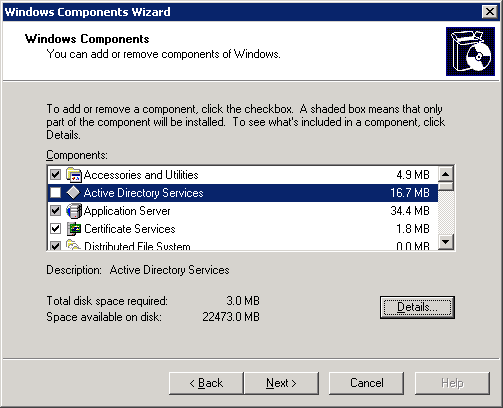Cancel the Windows Components Wizard
503x408 pixels.
coord(366,383)
